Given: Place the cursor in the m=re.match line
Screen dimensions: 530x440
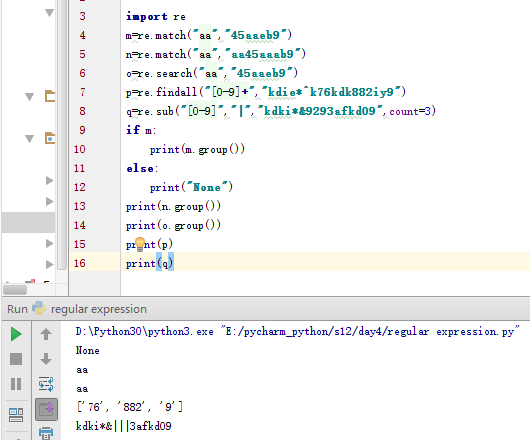Looking at the screenshot, I should click(x=209, y=35).
